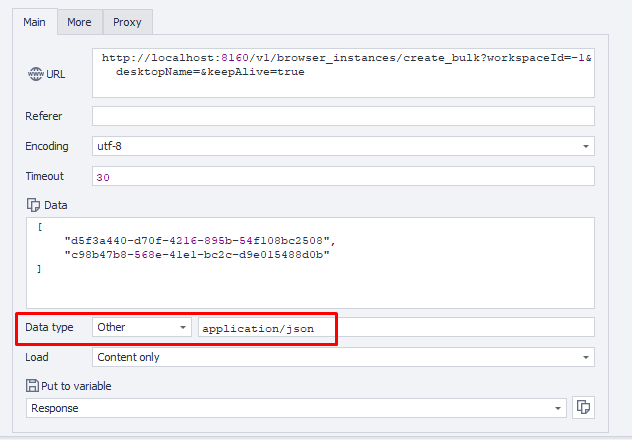Click the Put to variable label

pos(76,386)
